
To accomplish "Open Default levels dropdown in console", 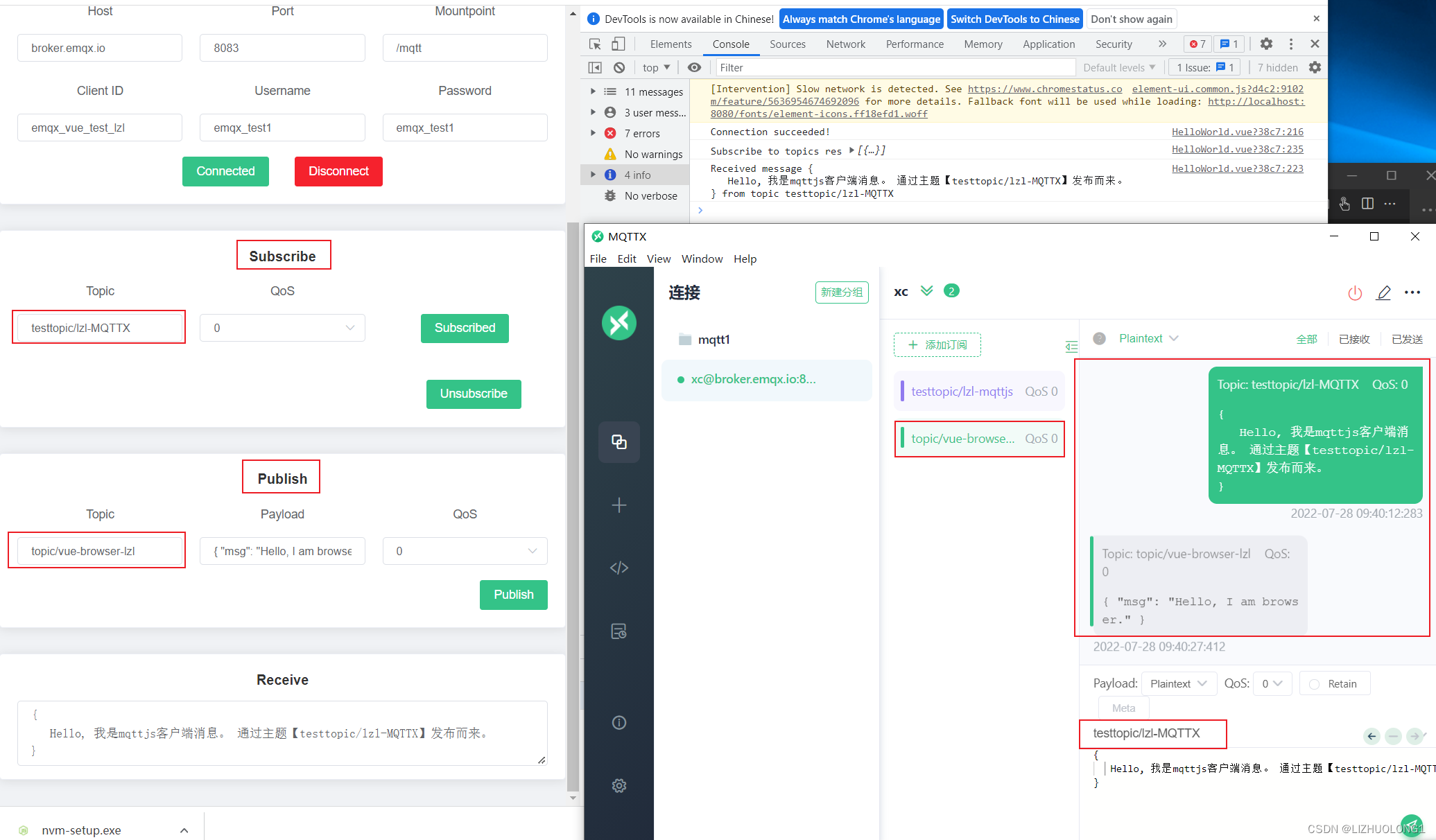I will pyautogui.click(x=1119, y=67).
